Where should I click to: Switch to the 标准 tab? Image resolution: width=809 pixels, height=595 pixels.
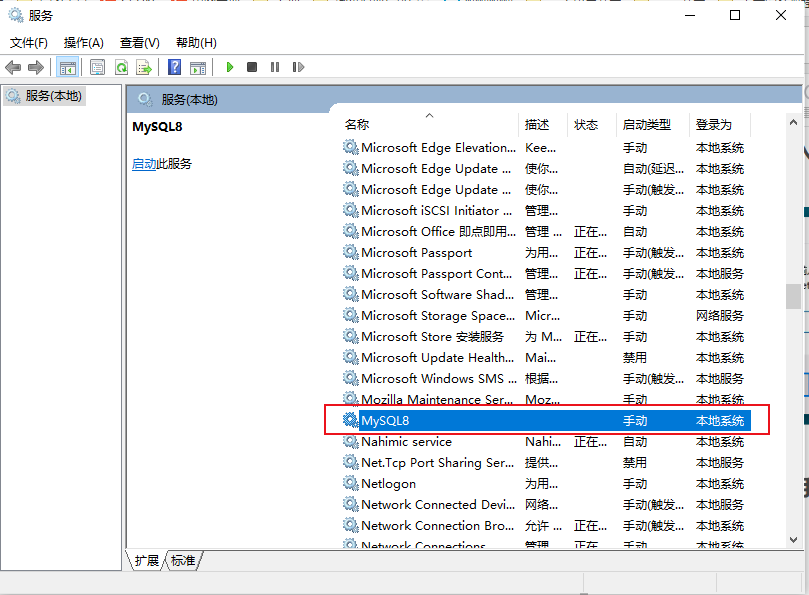point(183,560)
